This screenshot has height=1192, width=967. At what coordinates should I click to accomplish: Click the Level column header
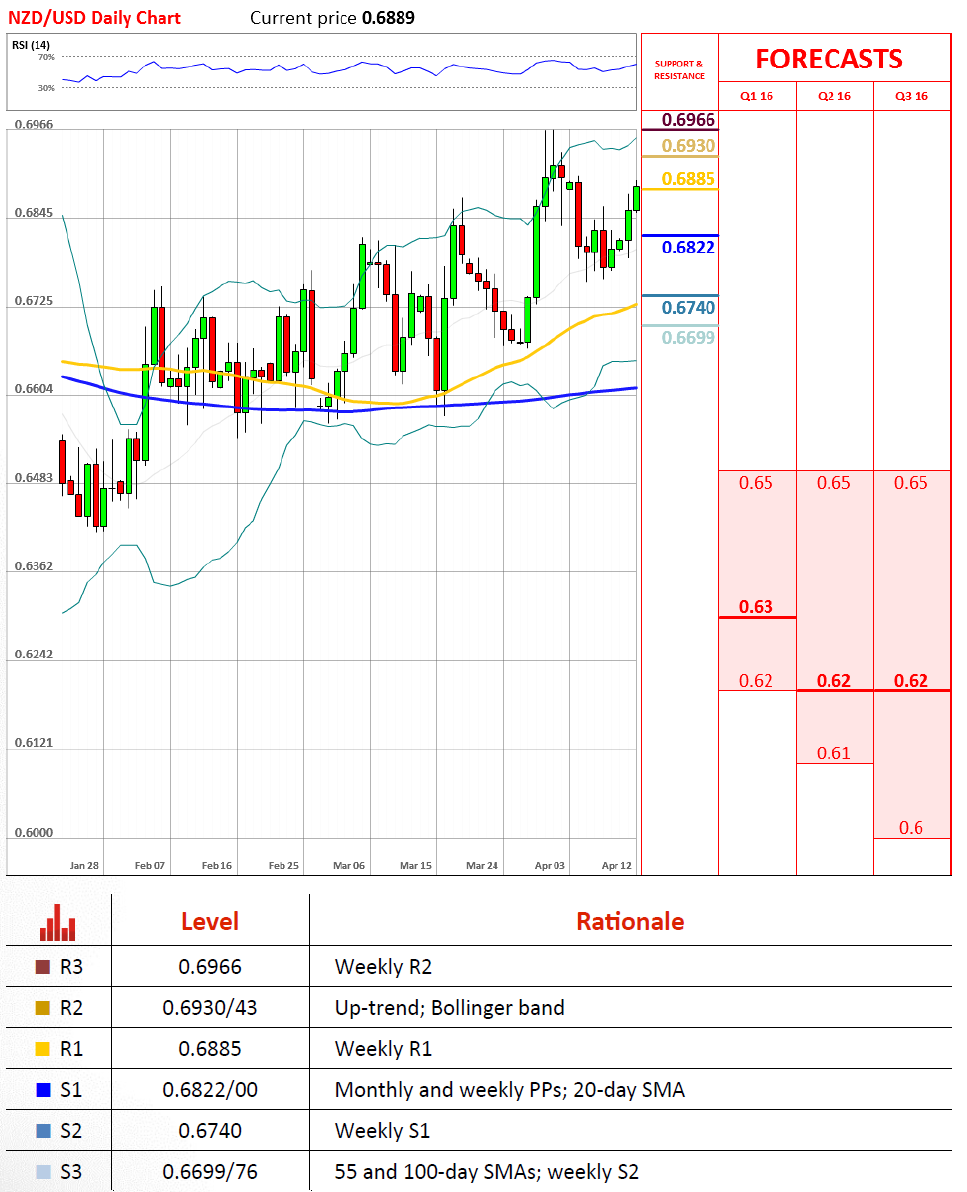(210, 921)
